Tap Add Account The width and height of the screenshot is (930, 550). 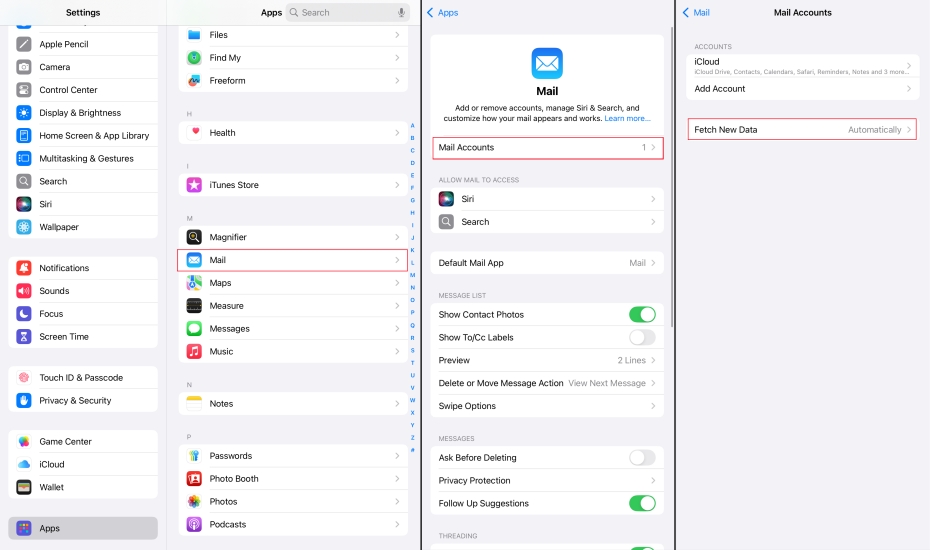pos(802,88)
